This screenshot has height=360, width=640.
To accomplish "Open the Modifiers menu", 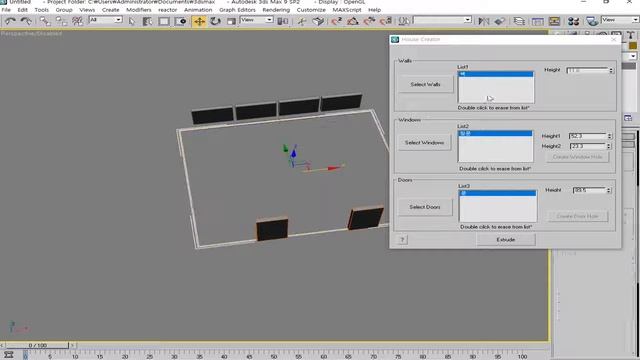I will (x=139, y=10).
